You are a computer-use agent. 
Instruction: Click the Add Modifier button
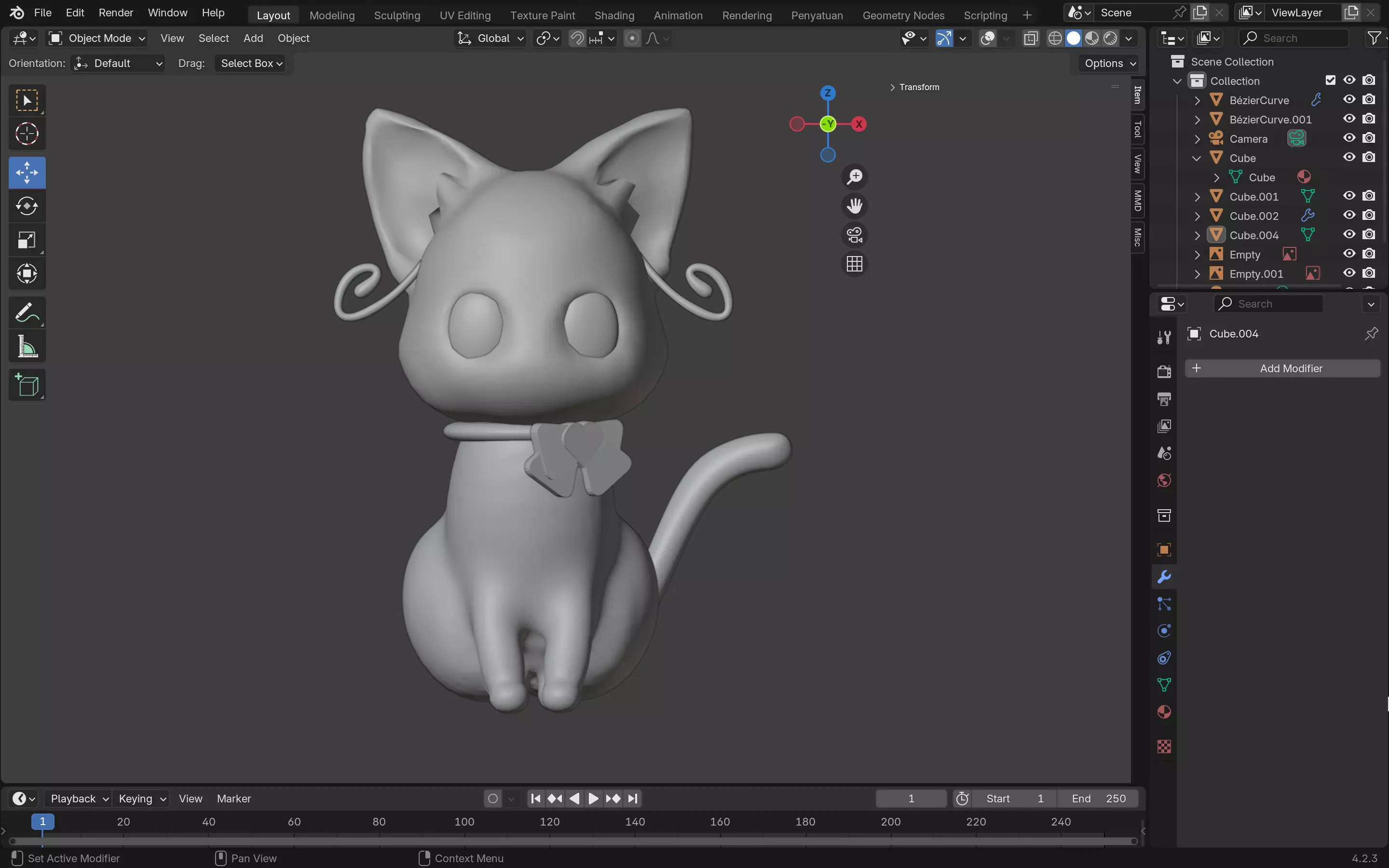click(x=1283, y=368)
